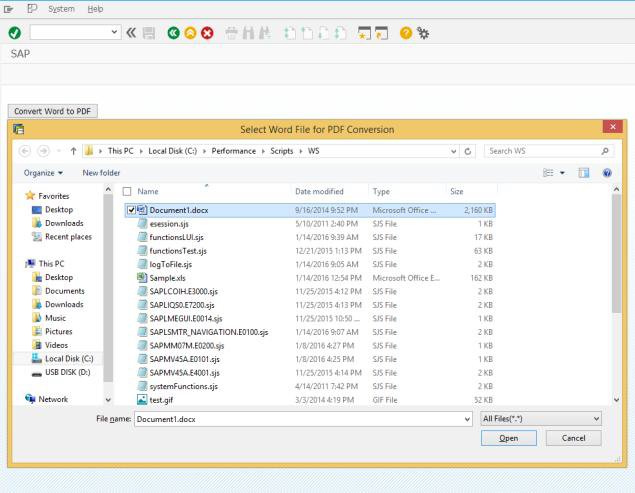Click the New folder button
The width and height of the screenshot is (635, 493).
(101, 173)
